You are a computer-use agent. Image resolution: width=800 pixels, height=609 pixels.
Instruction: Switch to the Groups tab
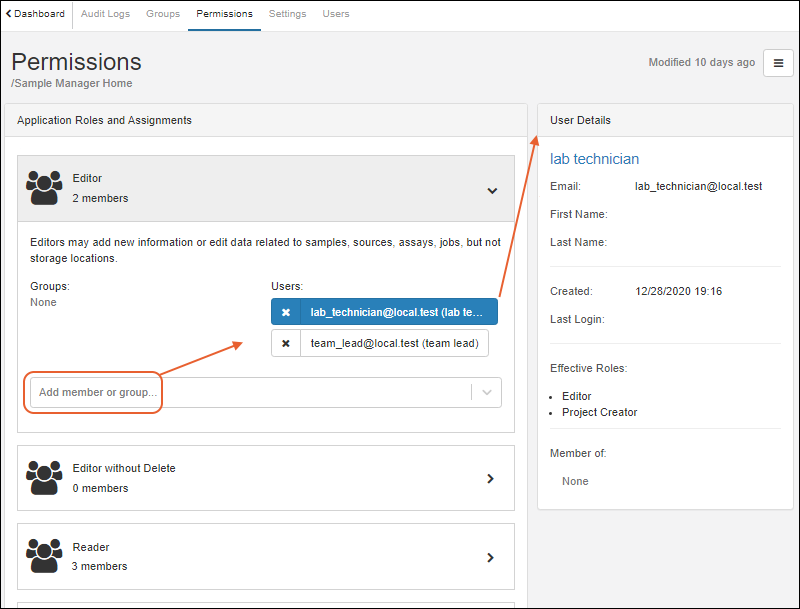click(x=163, y=14)
